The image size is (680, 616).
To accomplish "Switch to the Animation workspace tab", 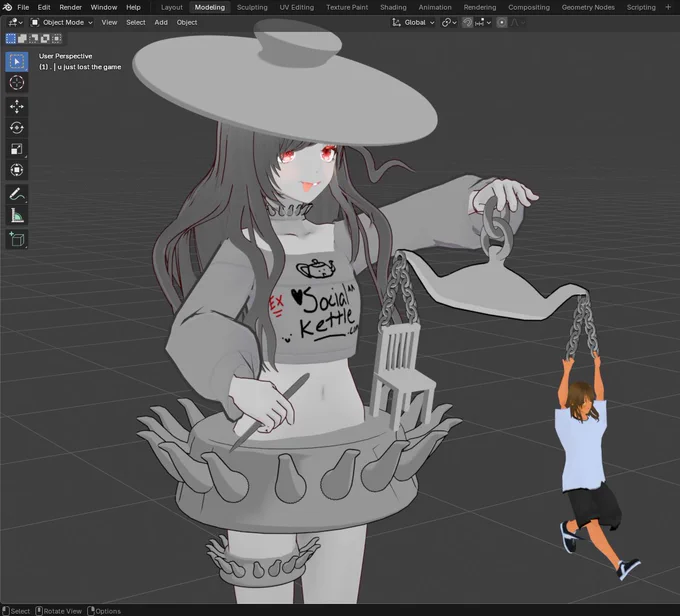I will (435, 7).
